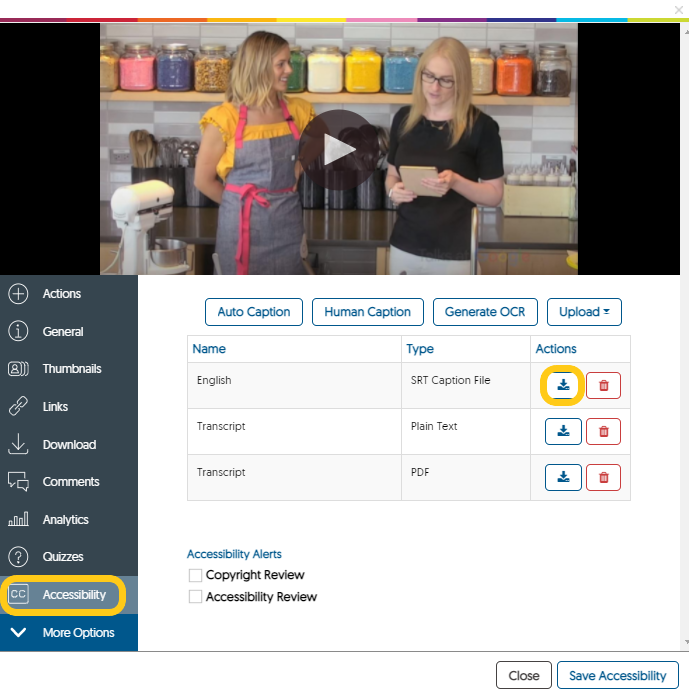Delete the English SRT caption file
Viewport: 689px width, 695px height.
pyautogui.click(x=603, y=386)
